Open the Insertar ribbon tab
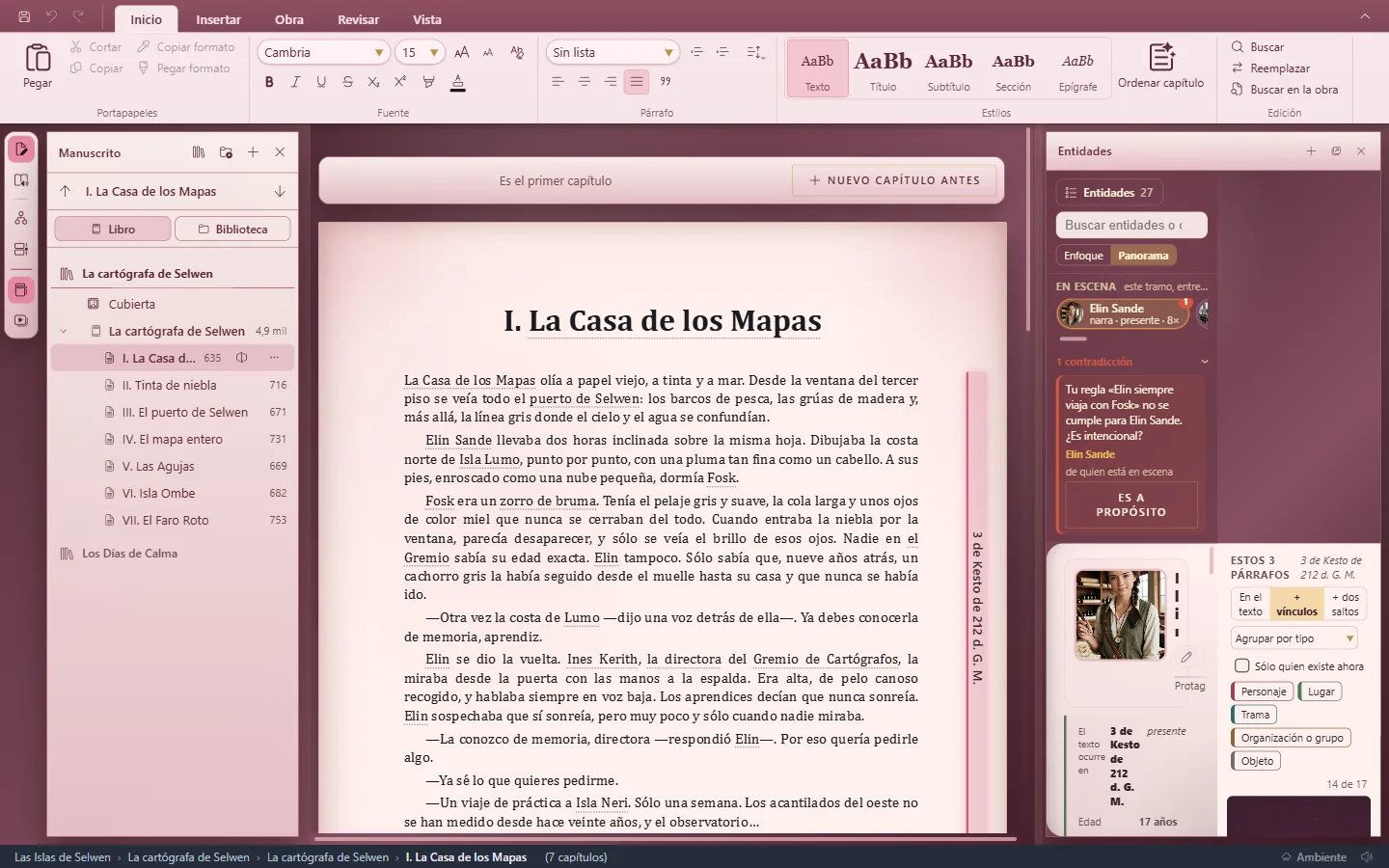 click(218, 19)
